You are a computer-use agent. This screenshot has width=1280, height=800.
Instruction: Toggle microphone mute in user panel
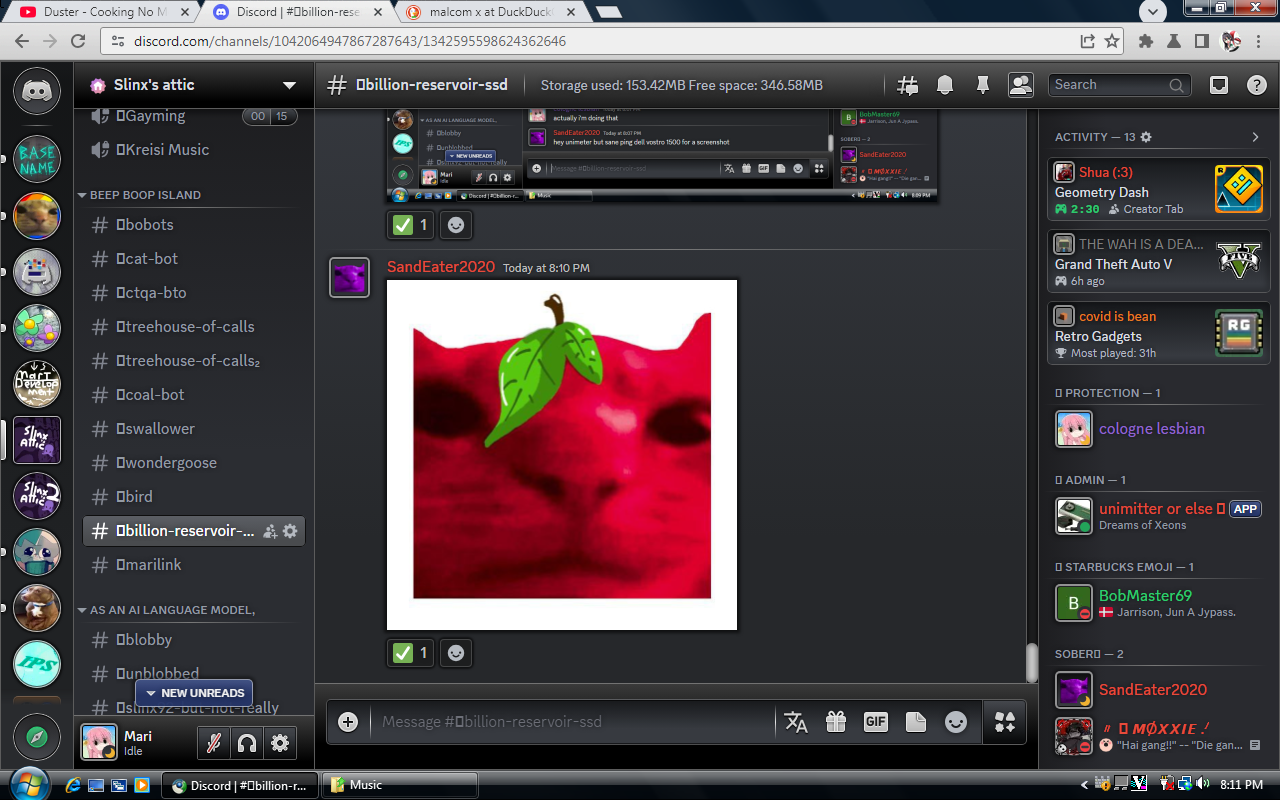pyautogui.click(x=213, y=743)
